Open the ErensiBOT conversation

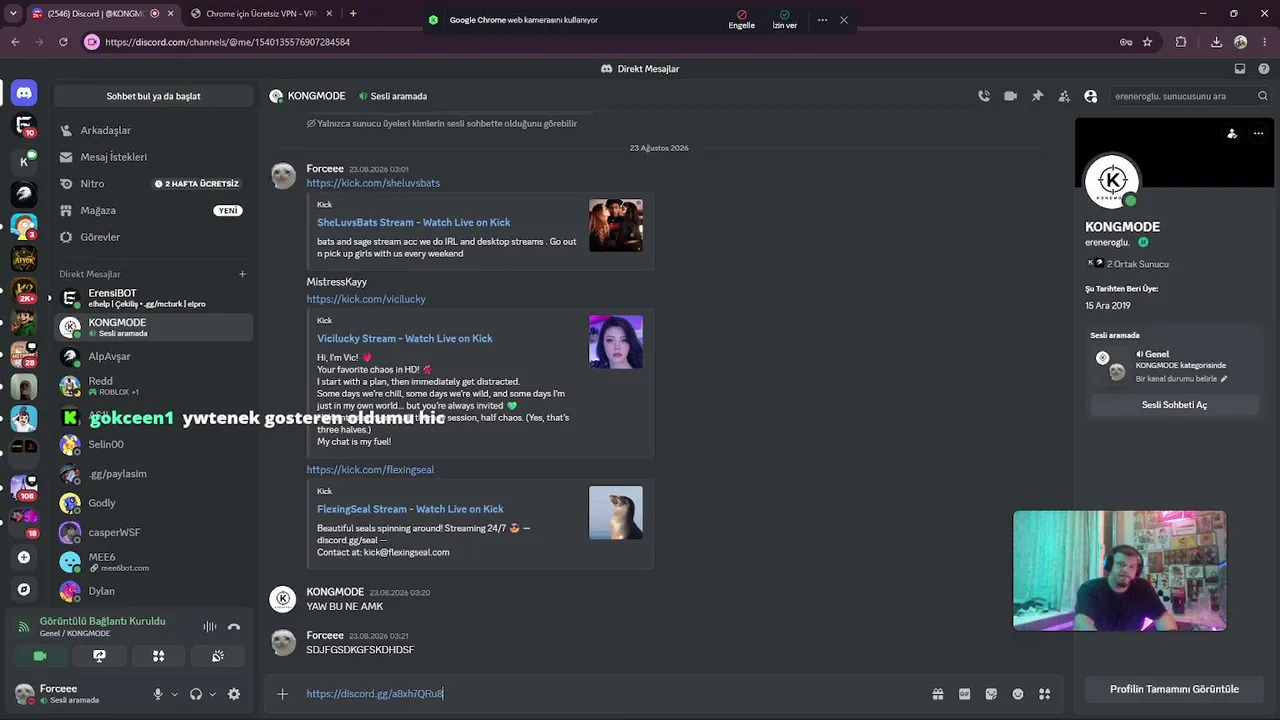153,298
